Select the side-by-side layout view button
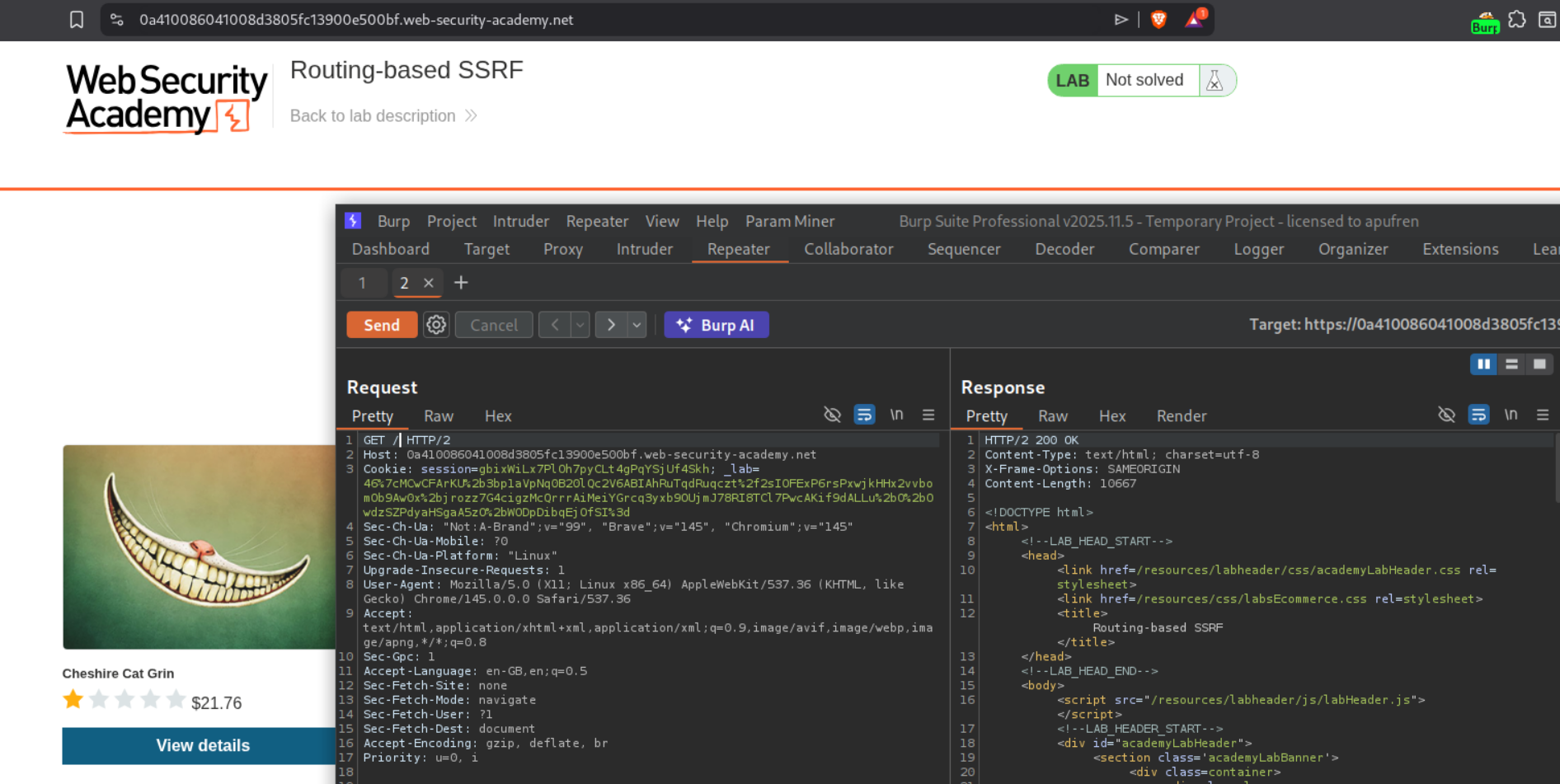This screenshot has height=784, width=1560. coord(1482,364)
